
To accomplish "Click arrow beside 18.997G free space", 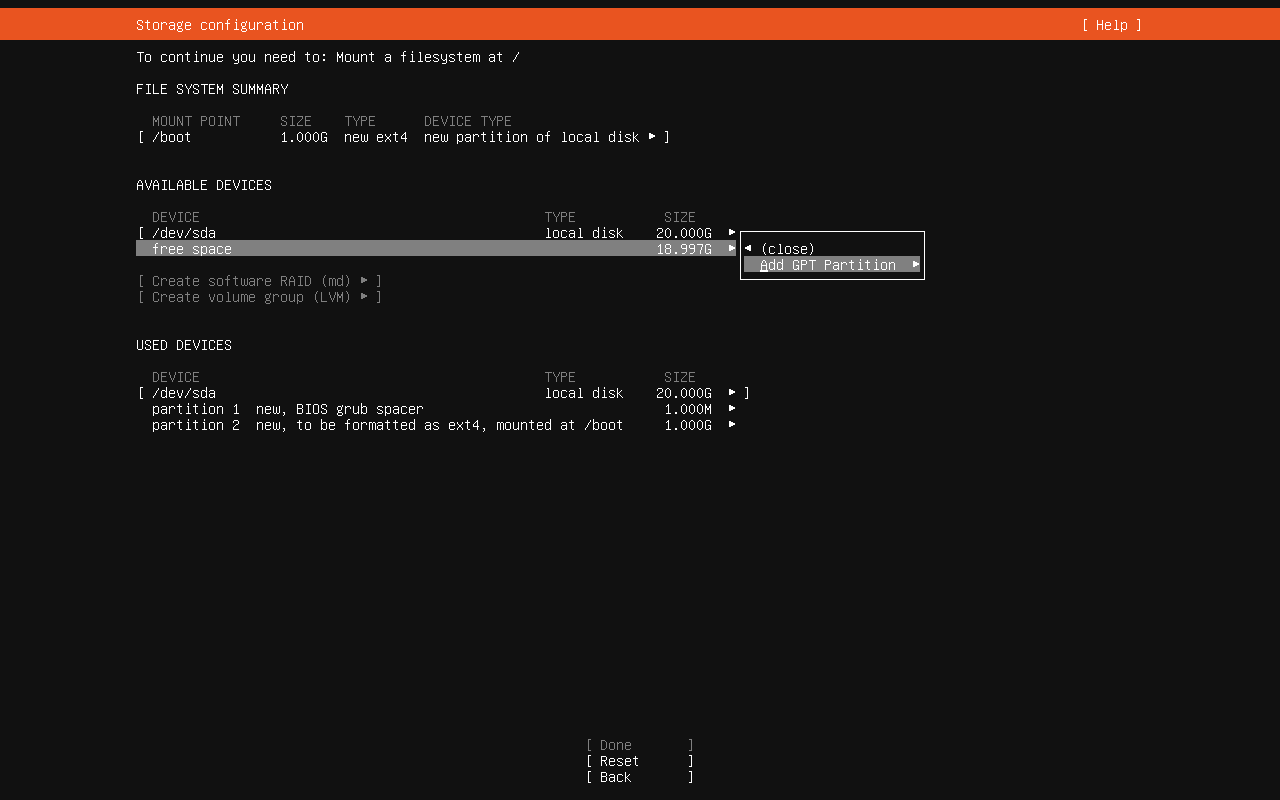I will (732, 248).
